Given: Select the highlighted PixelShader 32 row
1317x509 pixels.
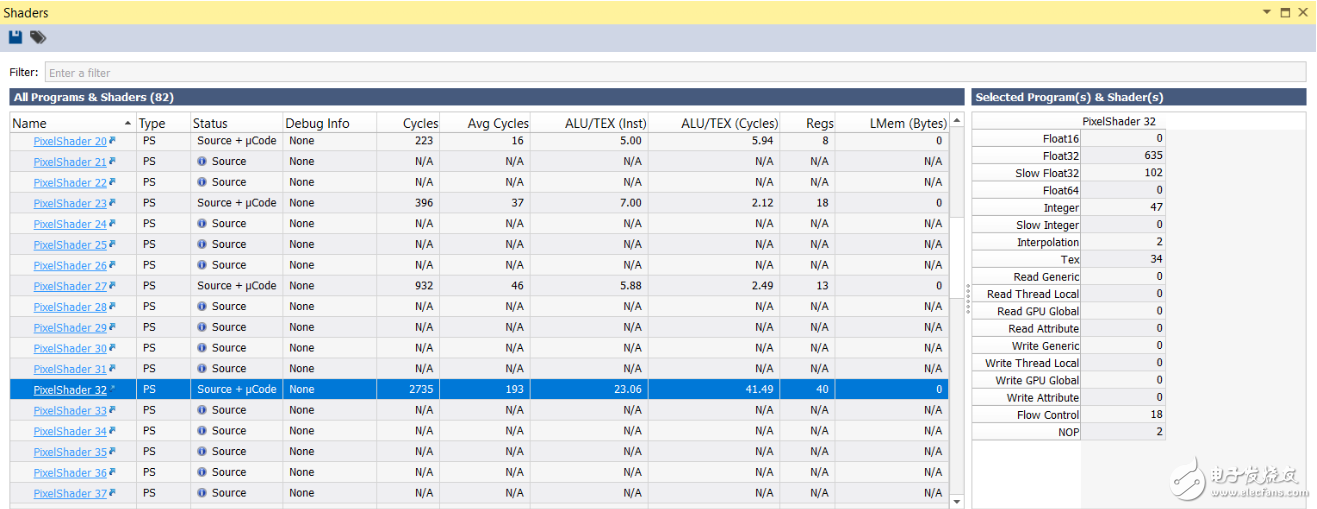Looking at the screenshot, I should click(x=480, y=390).
